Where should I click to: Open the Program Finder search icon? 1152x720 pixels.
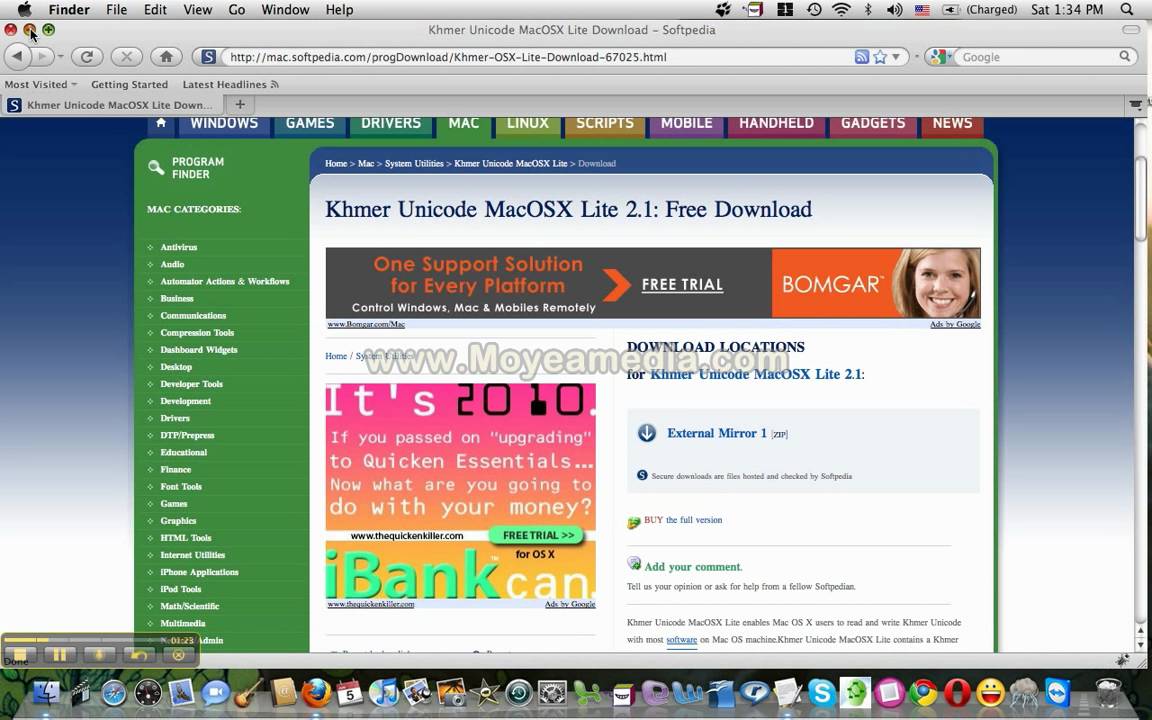(x=156, y=168)
